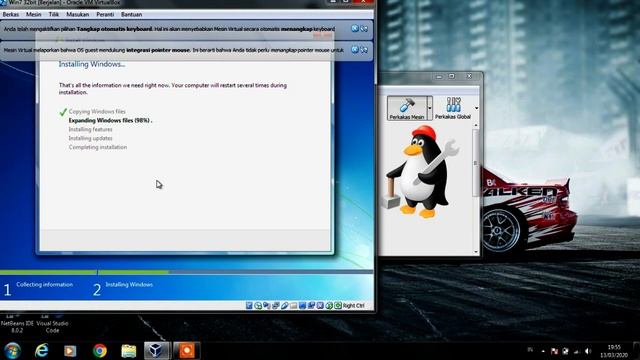The width and height of the screenshot is (640, 360).
Task: Click the Installing Windows step label
Action: [129, 284]
